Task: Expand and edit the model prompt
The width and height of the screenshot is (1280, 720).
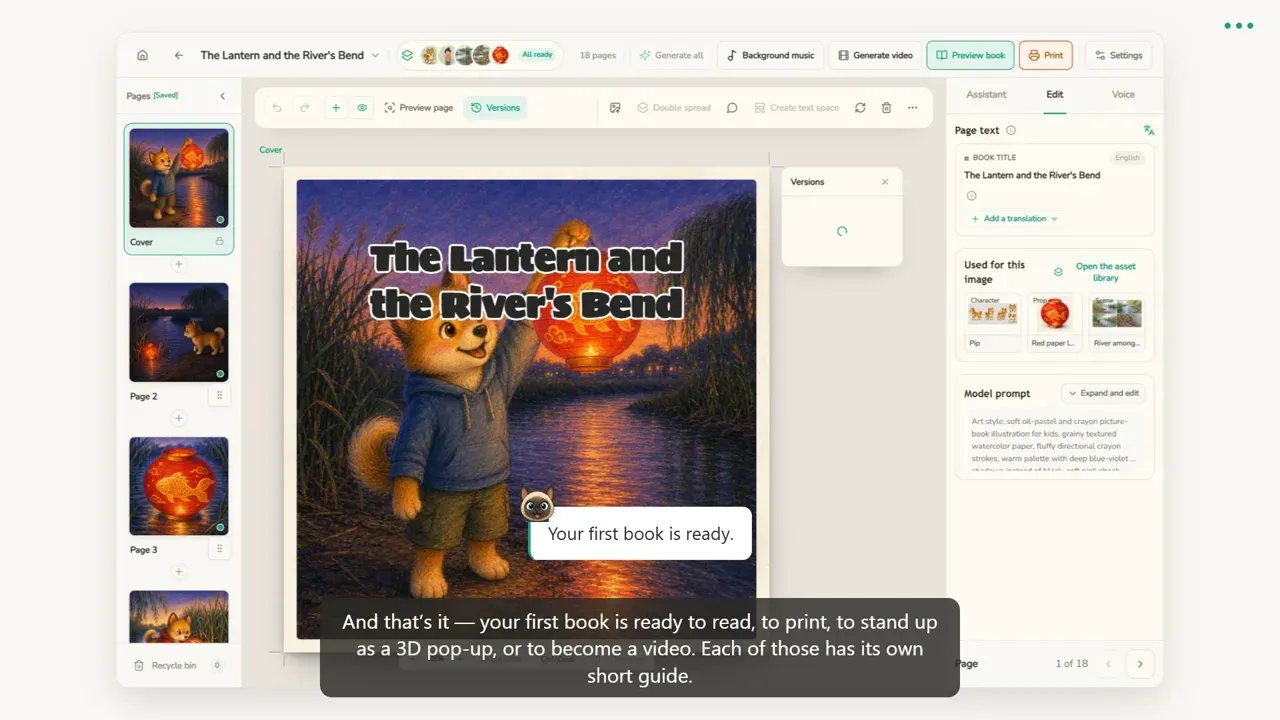Action: point(1104,393)
